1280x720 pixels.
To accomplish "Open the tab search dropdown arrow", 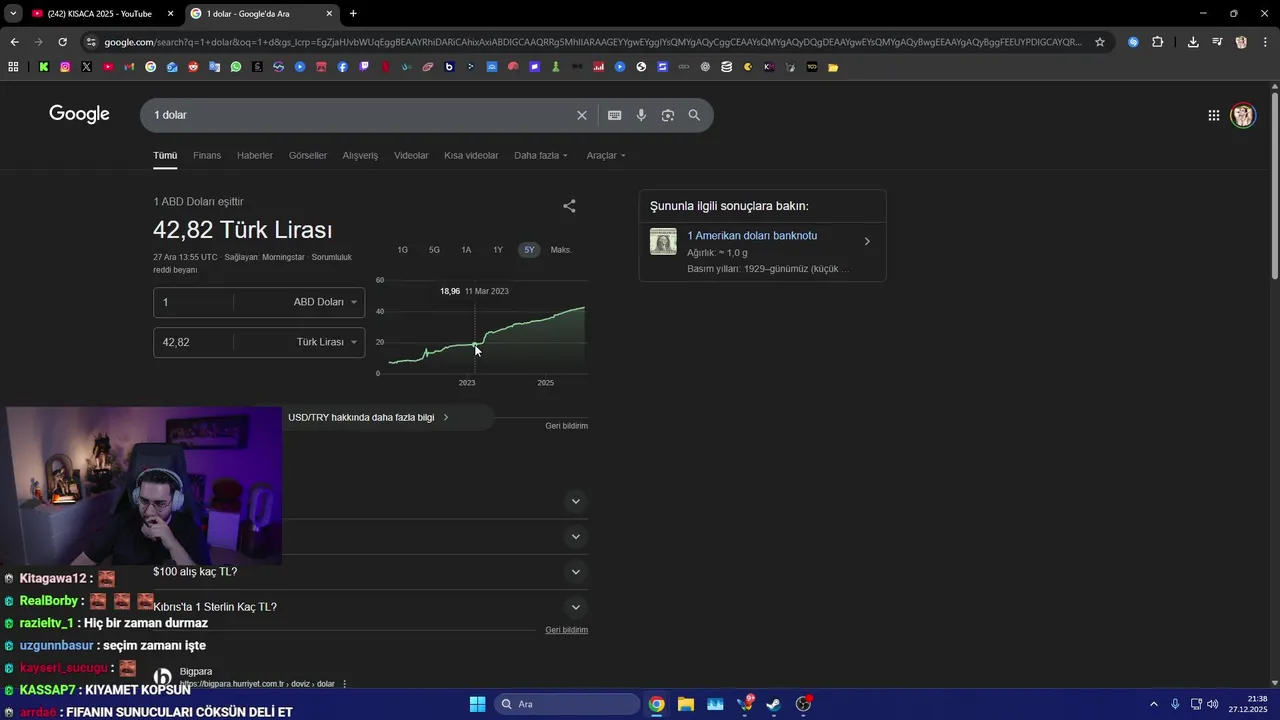I will pos(13,13).
